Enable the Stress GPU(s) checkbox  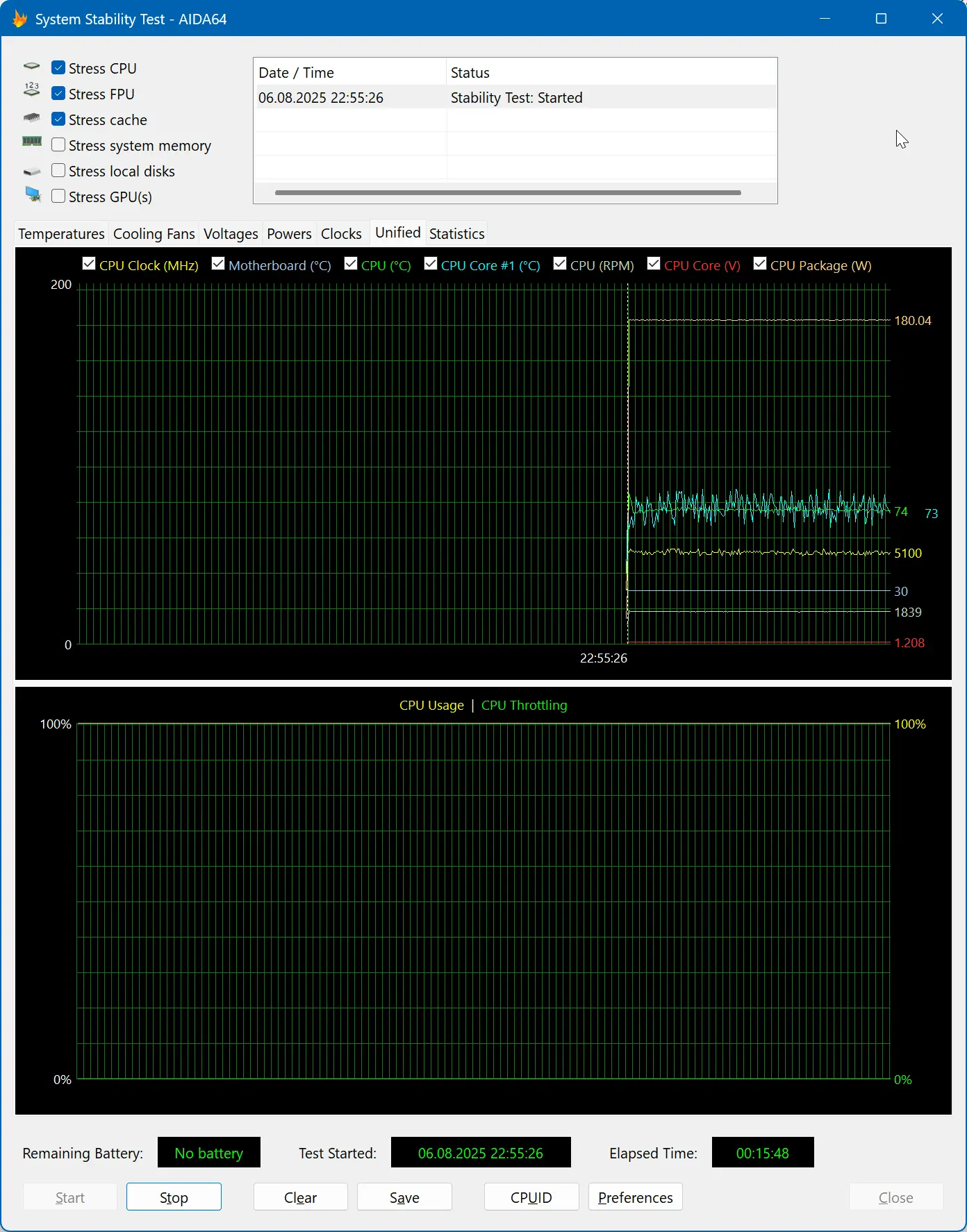tap(58, 197)
